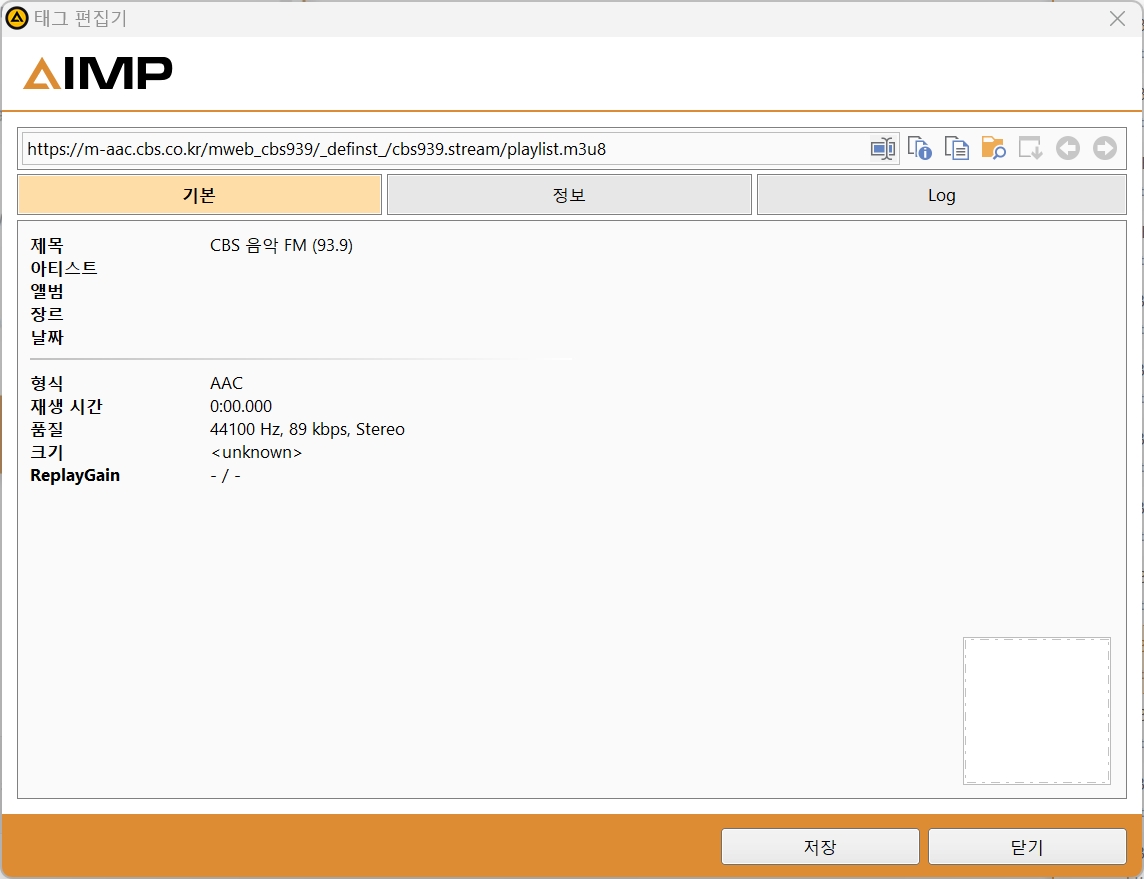Screen dimensions: 1144x879
Task: Go to next file with right arrow
Action: click(1105, 148)
